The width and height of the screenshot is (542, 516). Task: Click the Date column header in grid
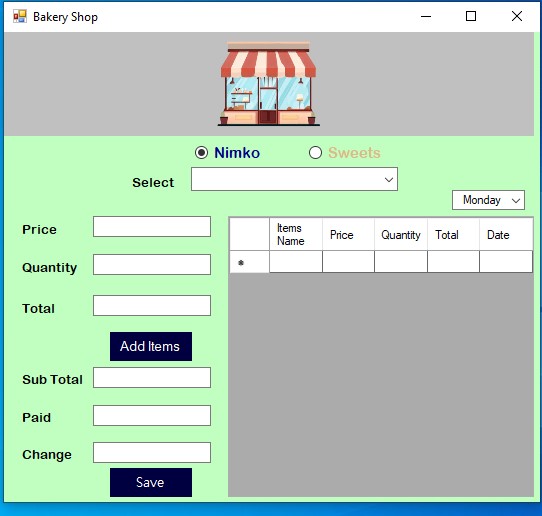[x=506, y=234]
